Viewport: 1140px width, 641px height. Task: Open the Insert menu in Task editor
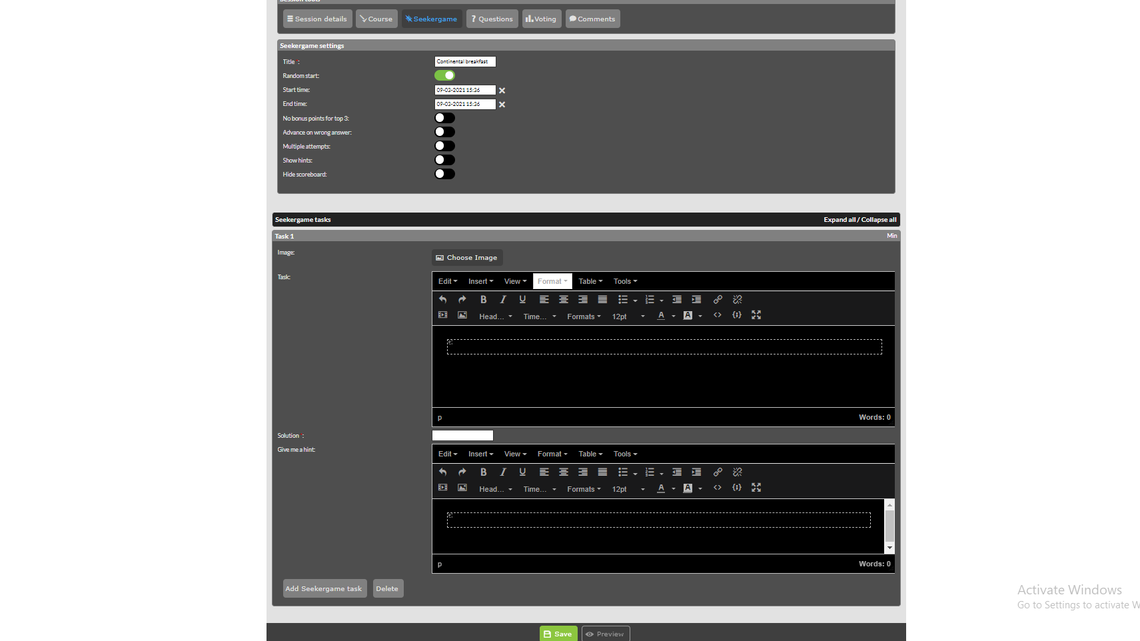click(x=480, y=281)
